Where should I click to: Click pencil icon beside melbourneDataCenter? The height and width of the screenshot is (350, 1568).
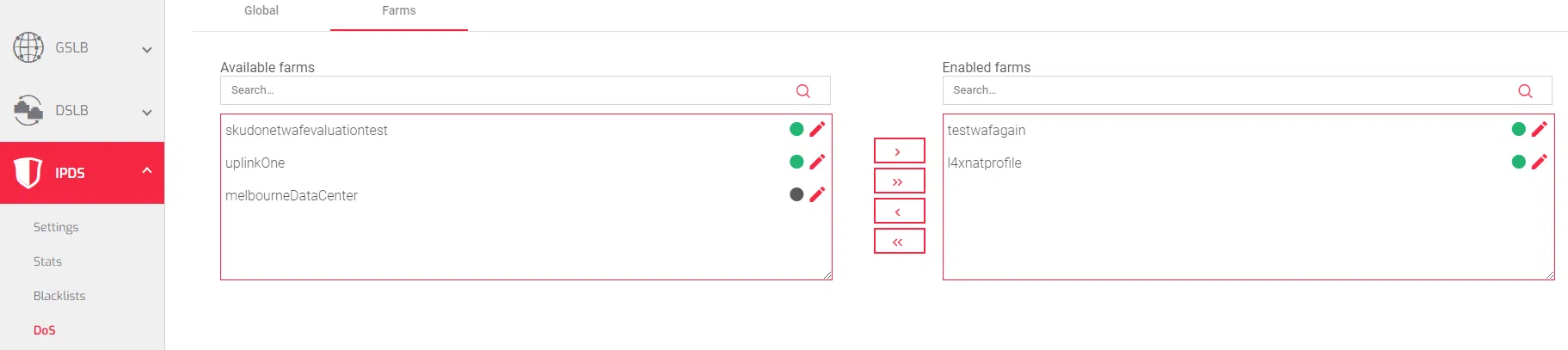(817, 194)
